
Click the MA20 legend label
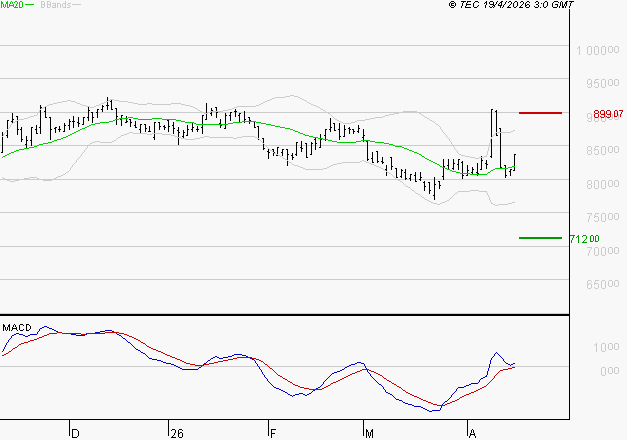pos(10,5)
